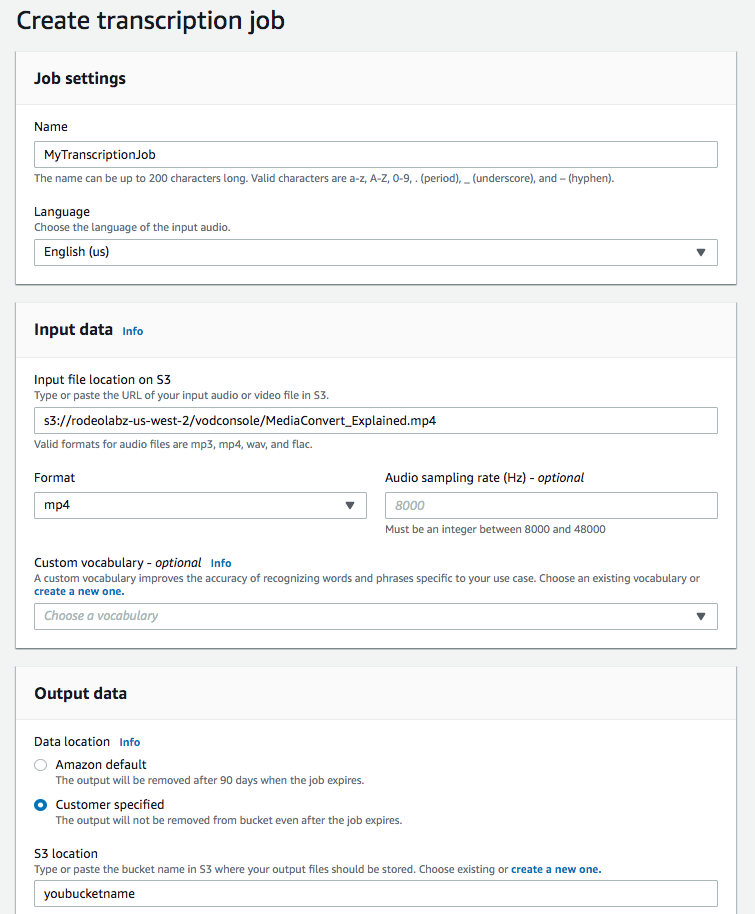This screenshot has width=755, height=914.
Task: Select the Customer specified radio button
Action: coord(40,805)
